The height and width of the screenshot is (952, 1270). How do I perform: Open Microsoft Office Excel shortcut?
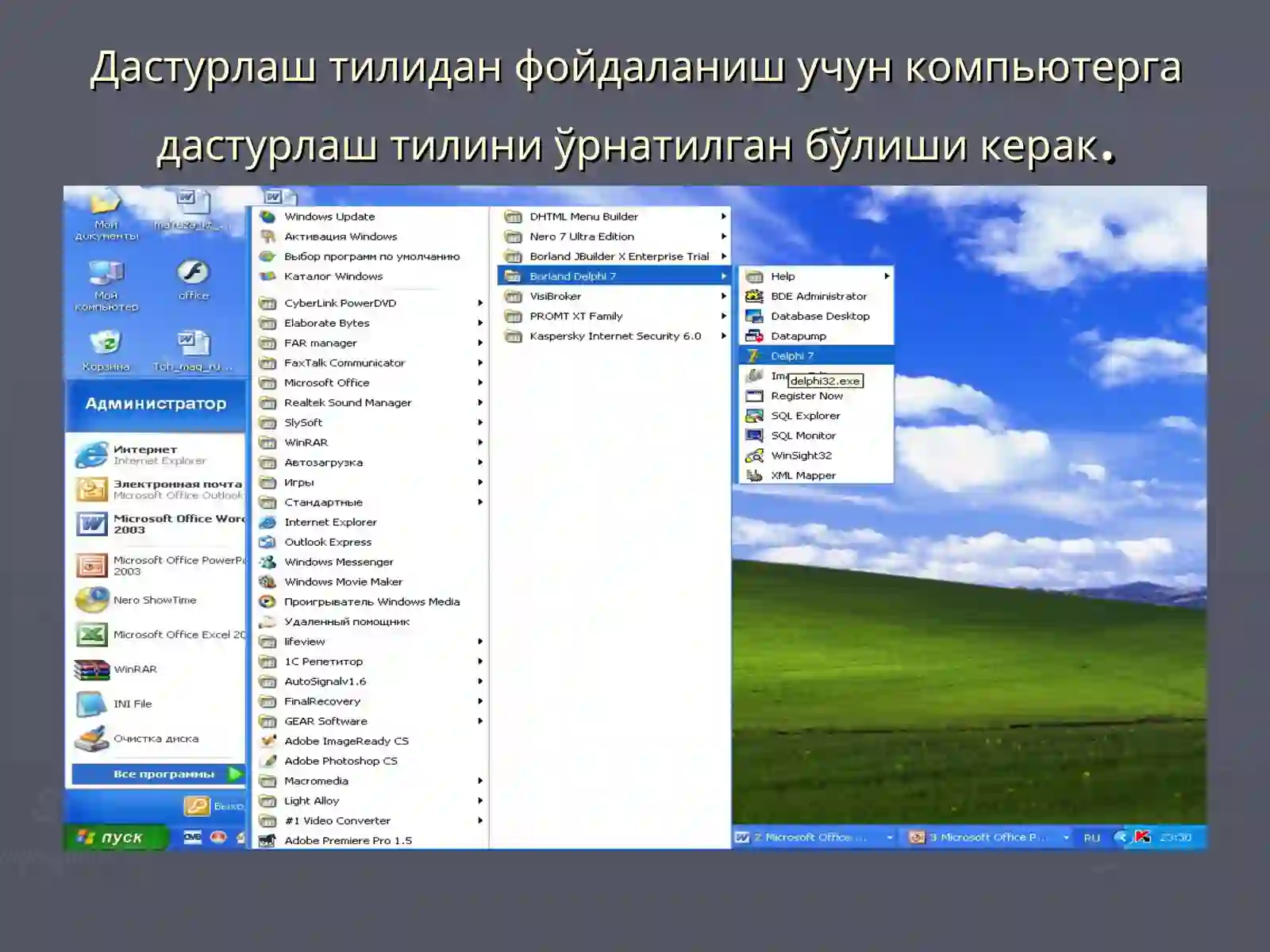(159, 635)
